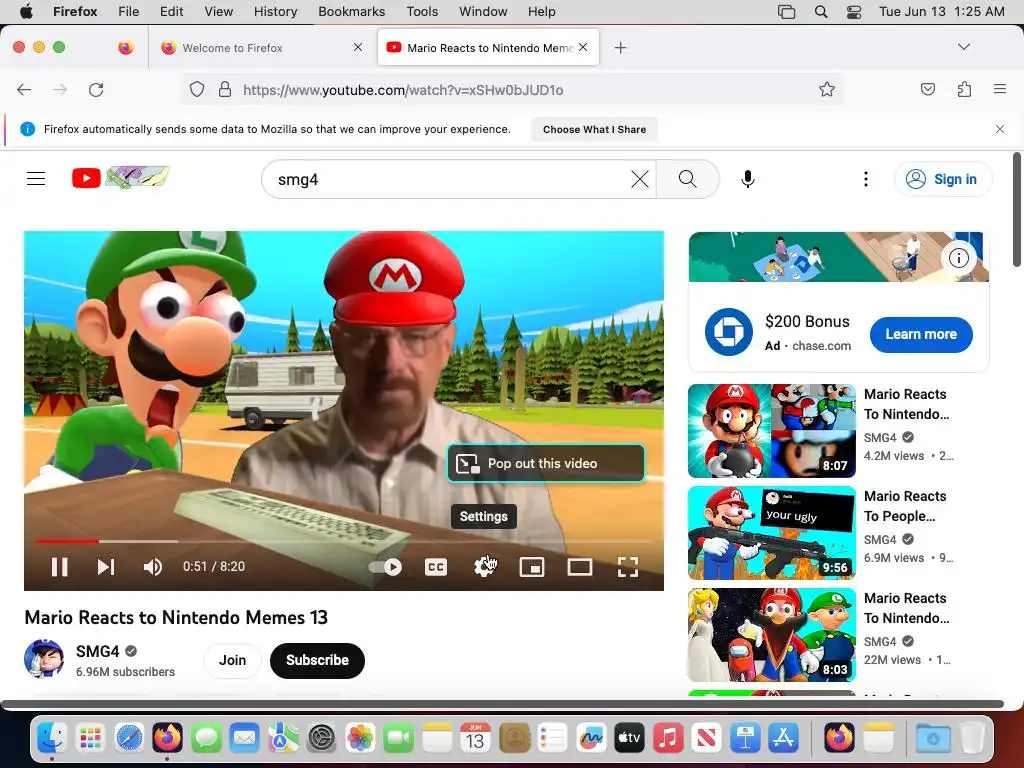Go back in Firefox

pos(24,89)
